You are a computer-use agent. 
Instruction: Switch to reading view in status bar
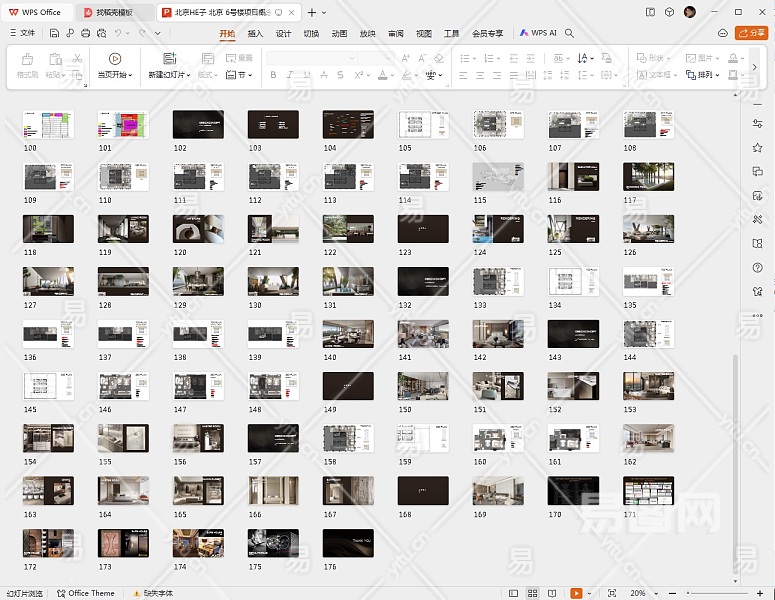553,593
